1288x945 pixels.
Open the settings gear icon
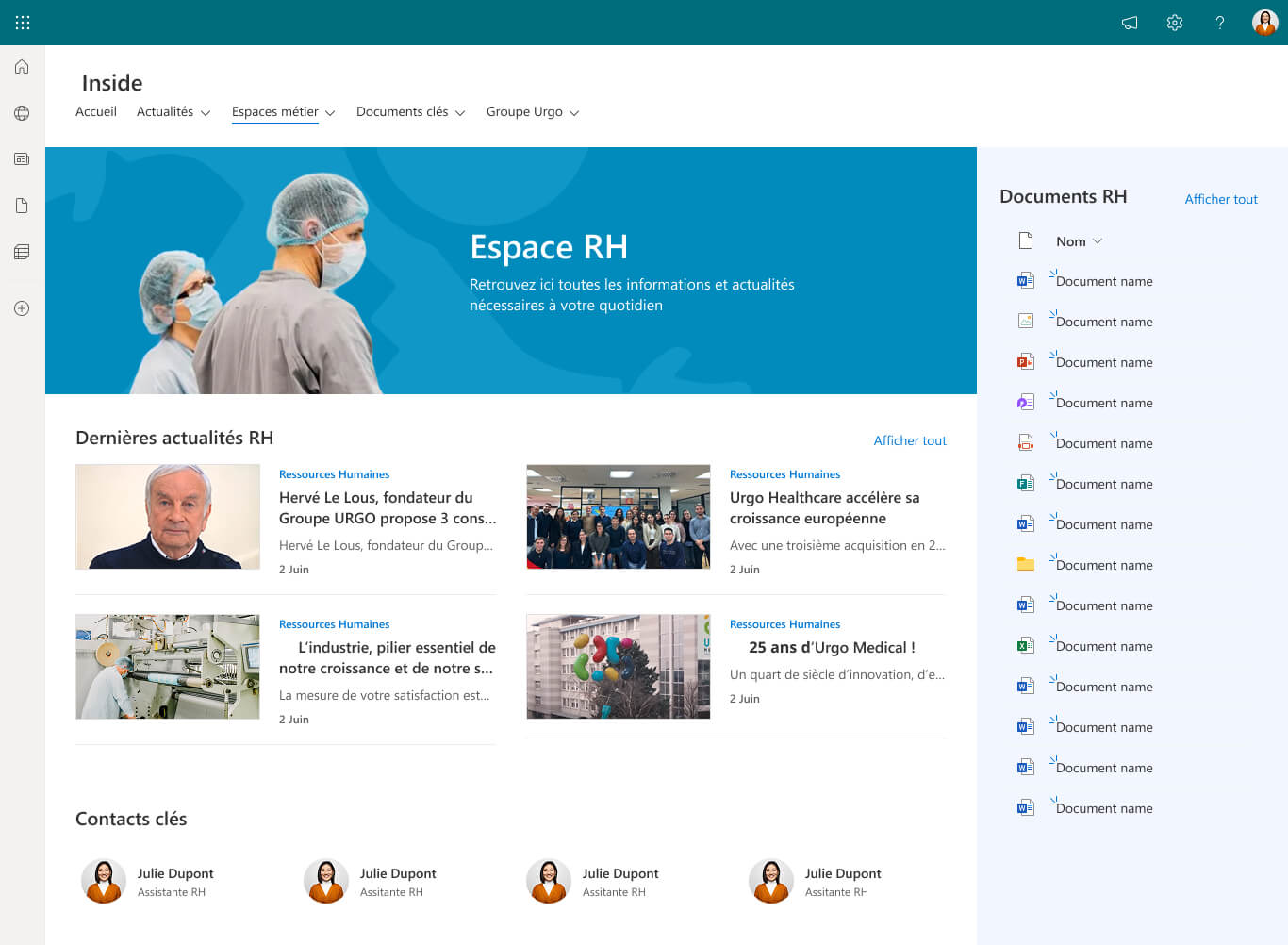click(x=1175, y=23)
